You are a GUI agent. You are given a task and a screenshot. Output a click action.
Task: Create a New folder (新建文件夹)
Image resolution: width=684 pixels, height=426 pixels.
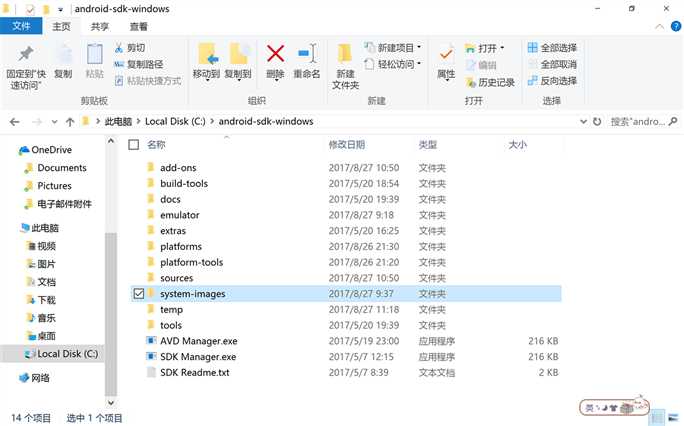(x=345, y=65)
